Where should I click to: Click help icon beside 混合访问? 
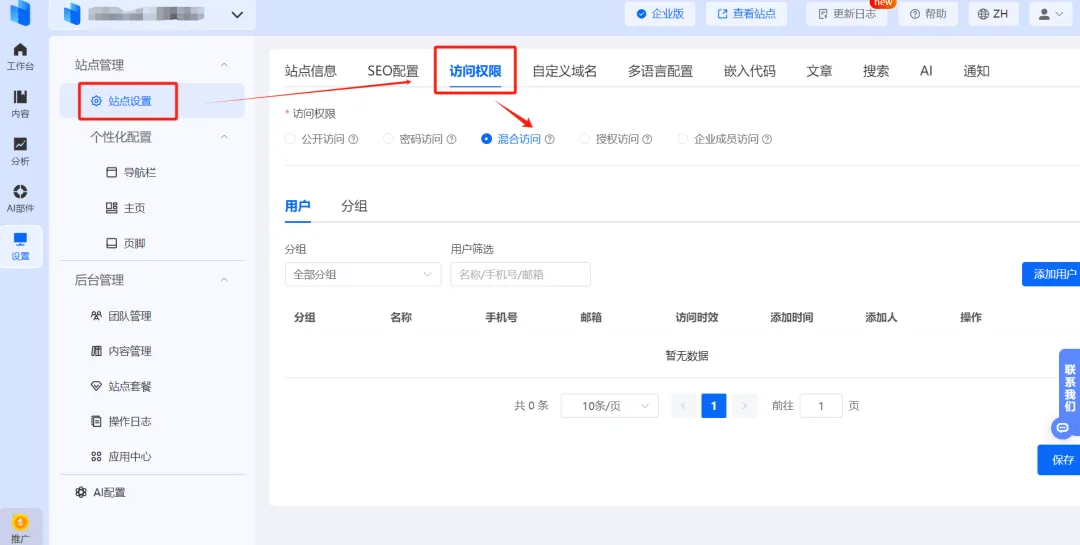coord(550,139)
